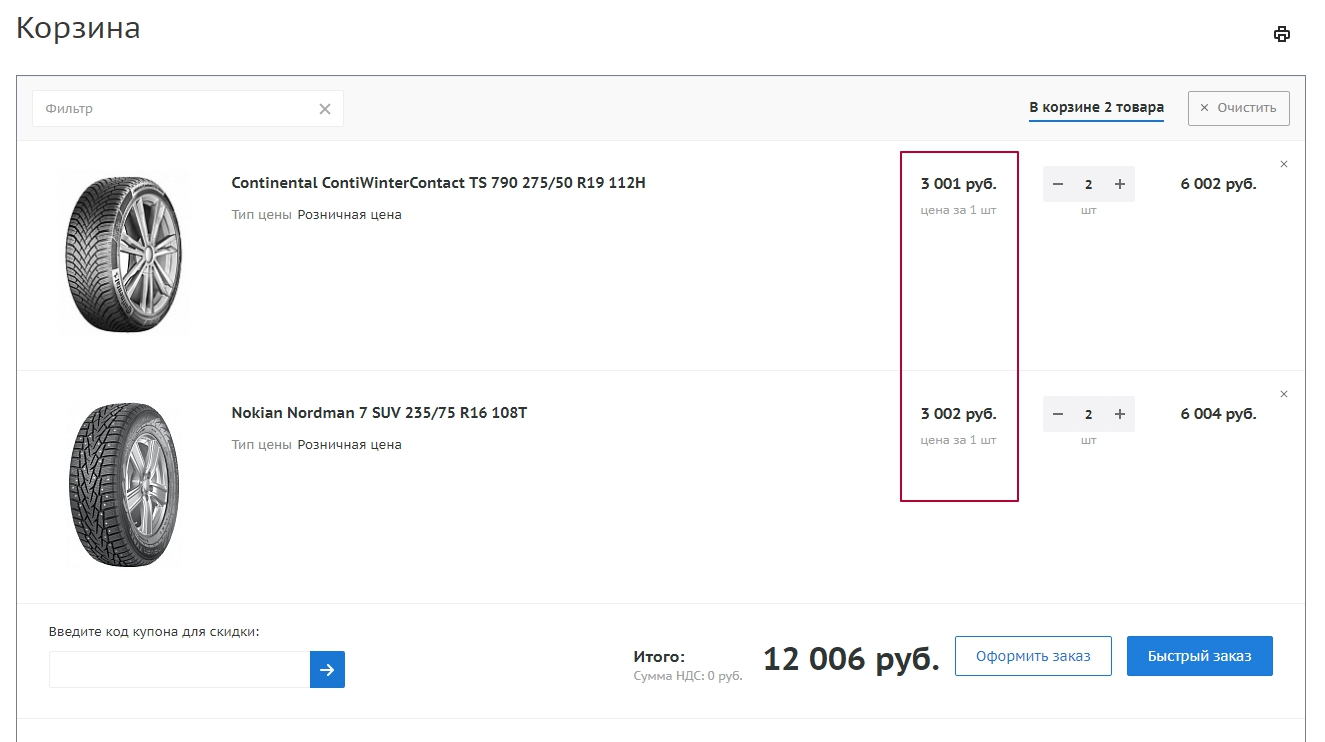1325x742 pixels.
Task: Click the Корзина page heading
Action: coord(78,28)
